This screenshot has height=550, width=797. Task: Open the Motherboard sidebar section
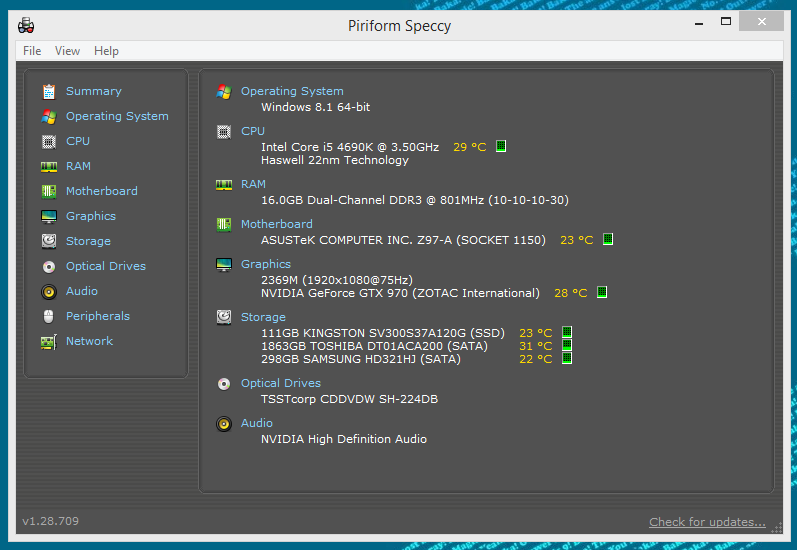[102, 191]
